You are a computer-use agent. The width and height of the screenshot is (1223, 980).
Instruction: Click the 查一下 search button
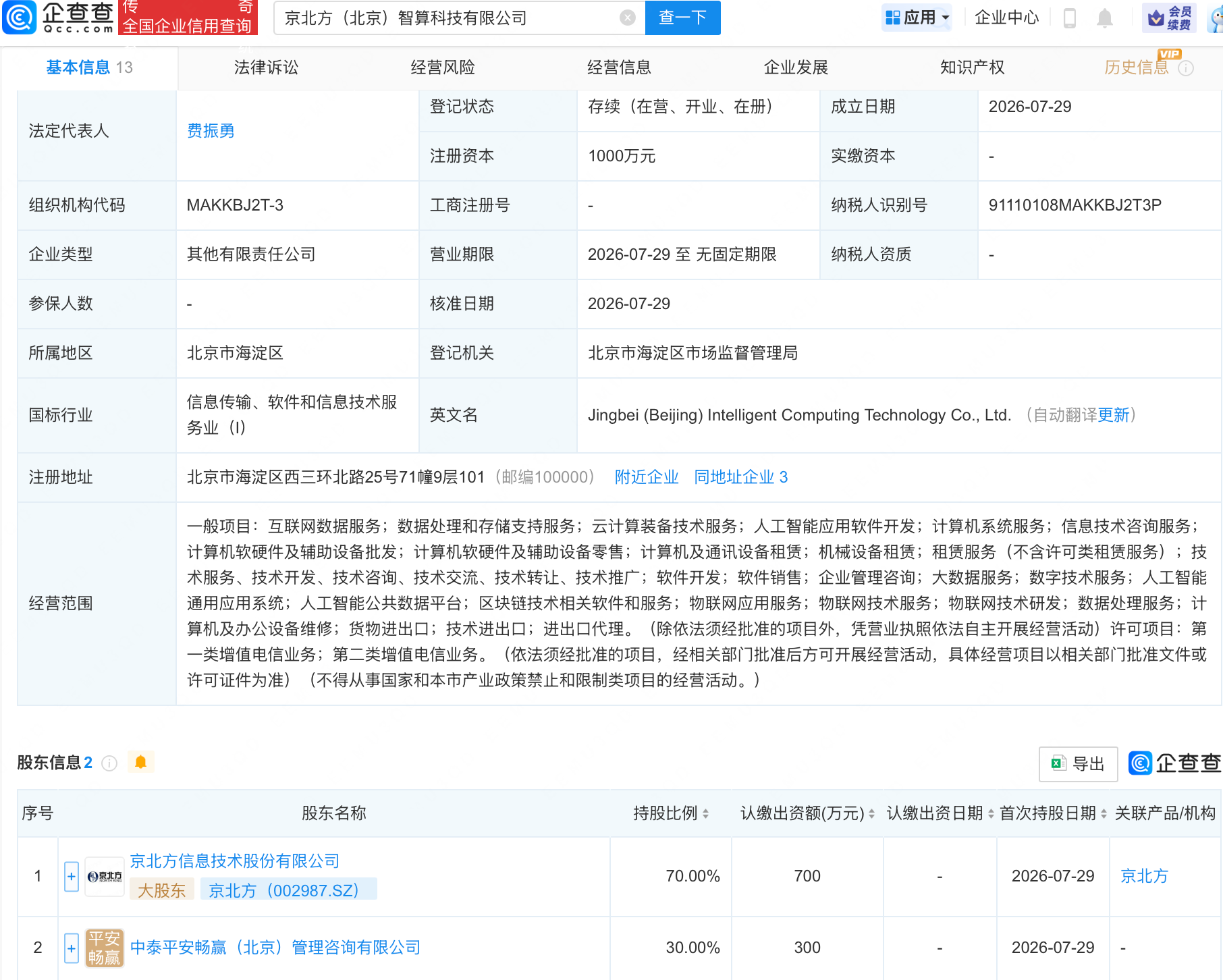[682, 18]
